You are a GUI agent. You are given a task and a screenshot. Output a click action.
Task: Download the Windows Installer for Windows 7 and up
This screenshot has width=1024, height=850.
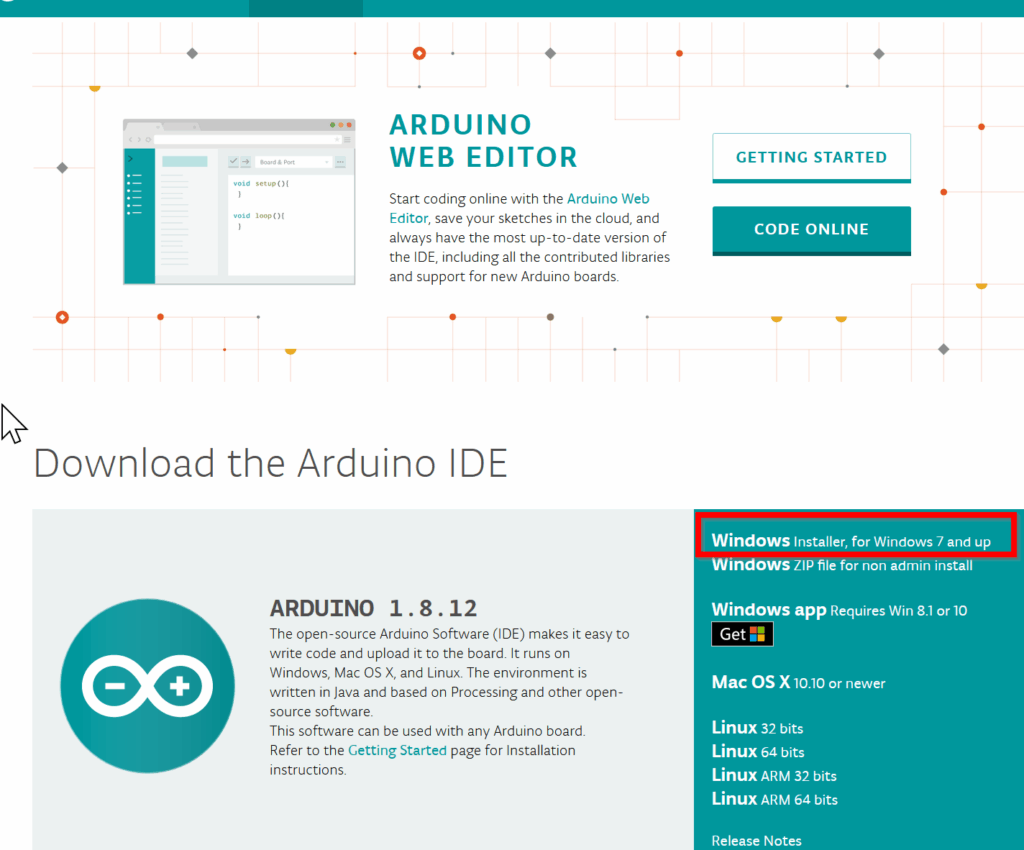coord(850,541)
